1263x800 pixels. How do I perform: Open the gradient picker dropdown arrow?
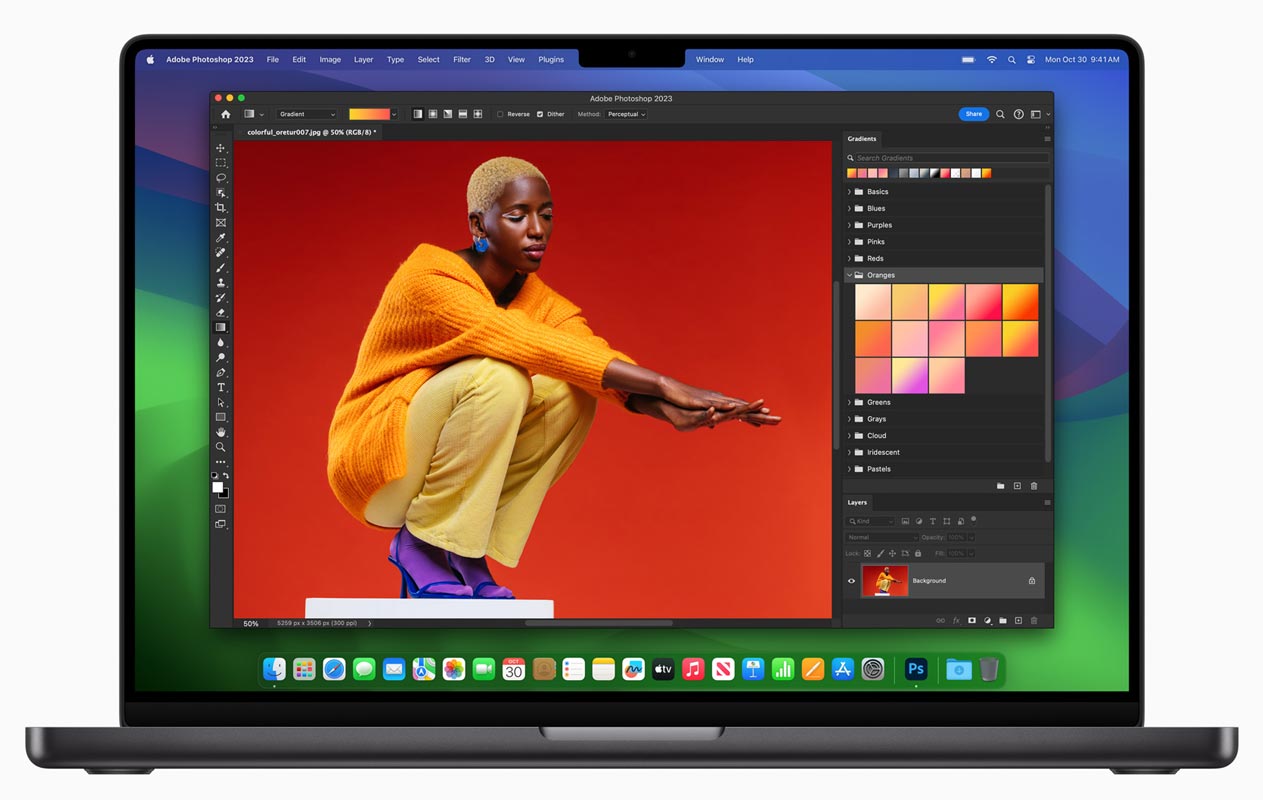coord(395,114)
